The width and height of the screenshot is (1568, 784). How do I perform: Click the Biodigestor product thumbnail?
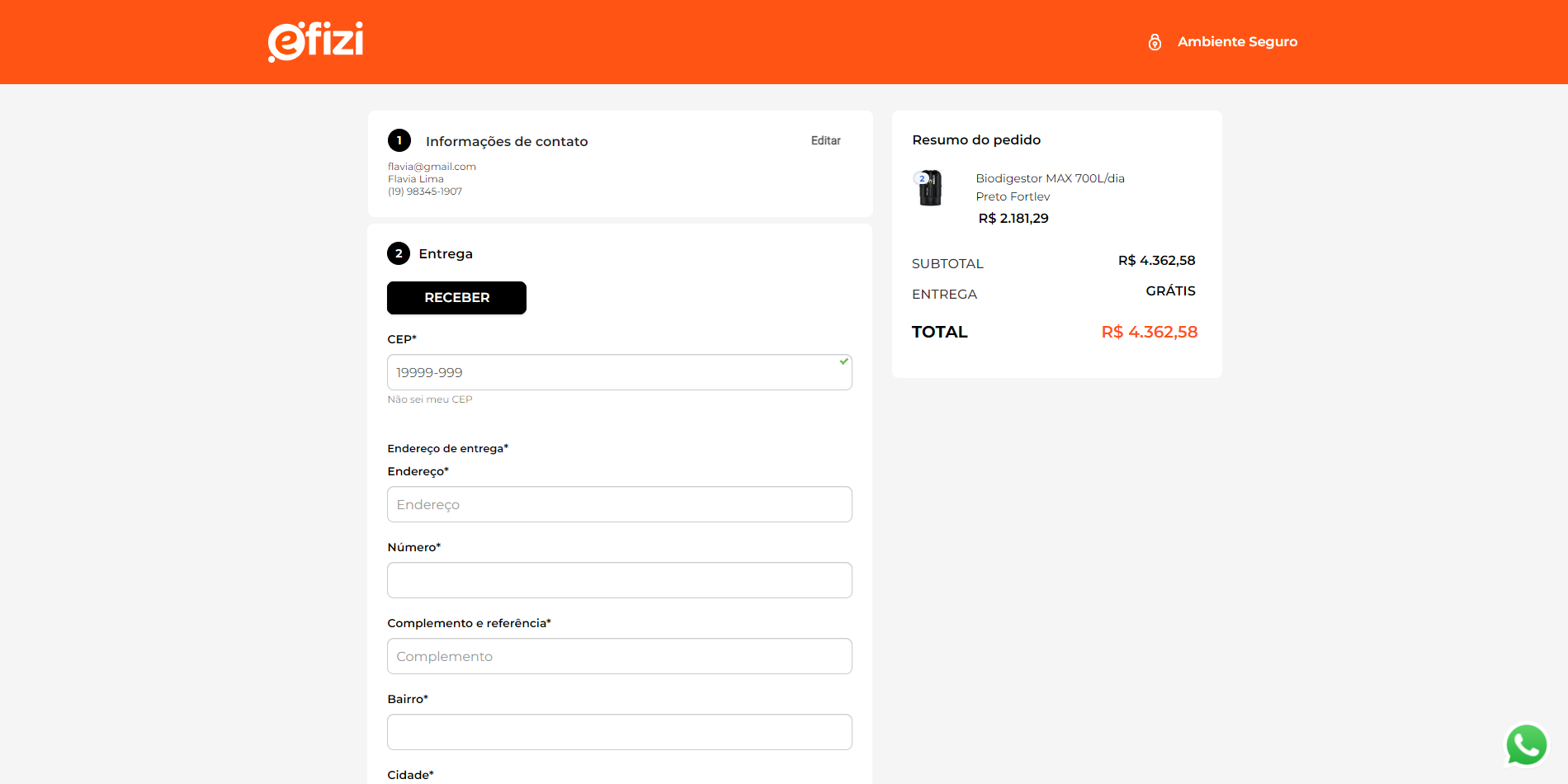point(930,188)
